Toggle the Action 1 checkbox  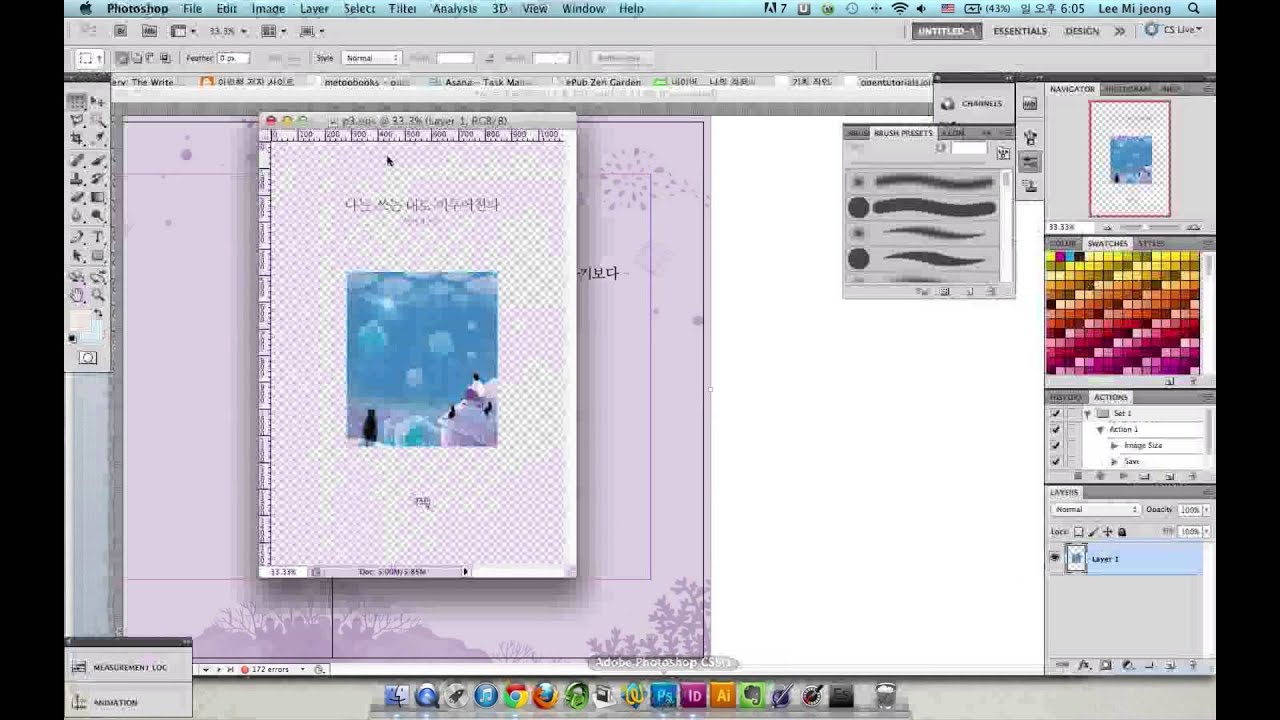point(1055,429)
